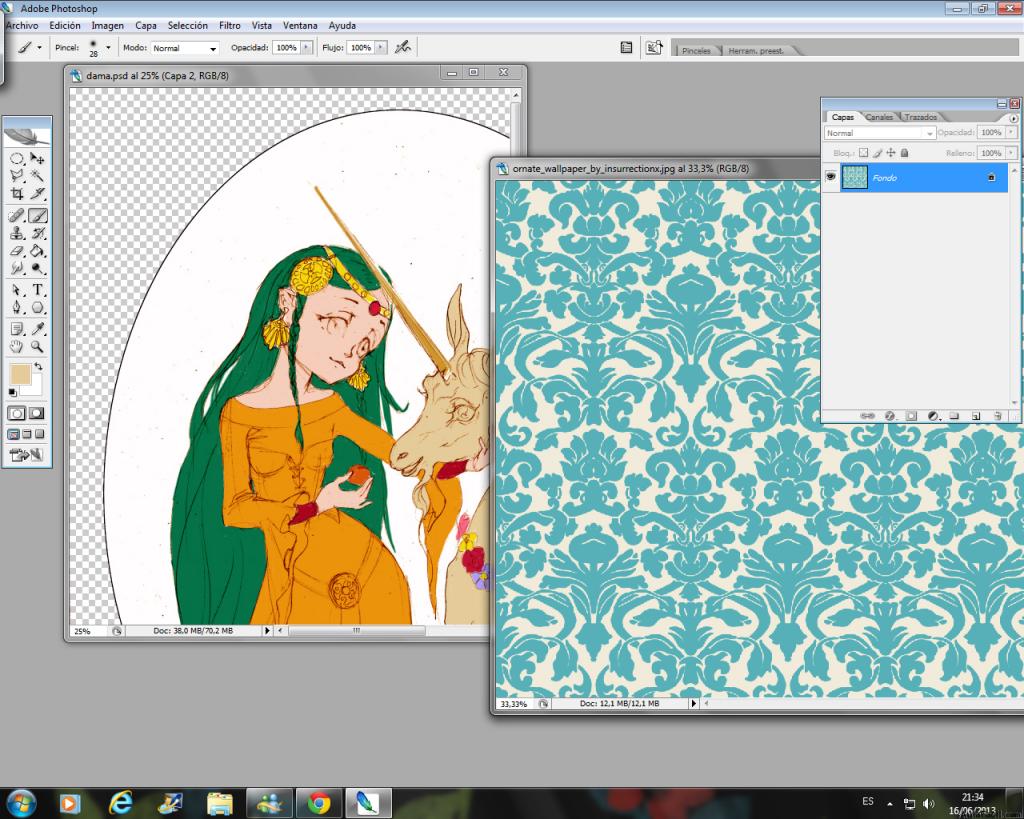Select the Magic Wand tool
Viewport: 1024px width, 819px height.
click(37, 175)
